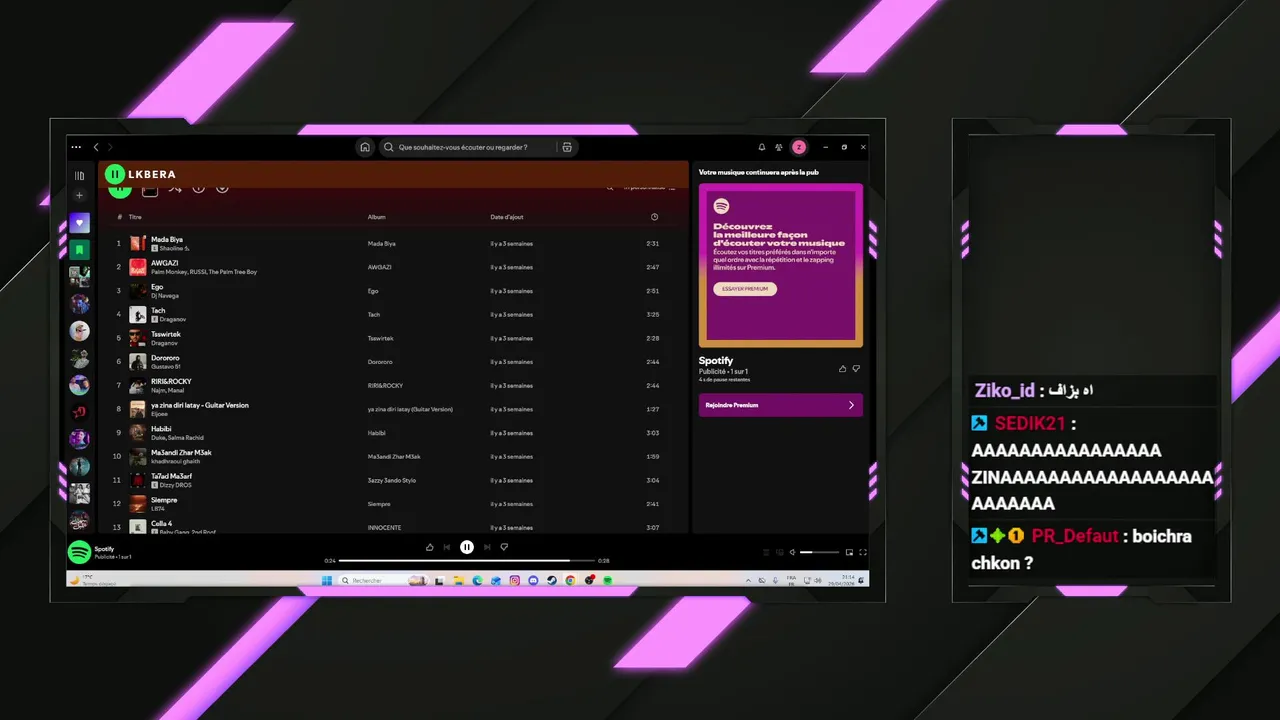Click the Spotify logo in now-playing bar
The height and width of the screenshot is (720, 1280).
(x=79, y=552)
